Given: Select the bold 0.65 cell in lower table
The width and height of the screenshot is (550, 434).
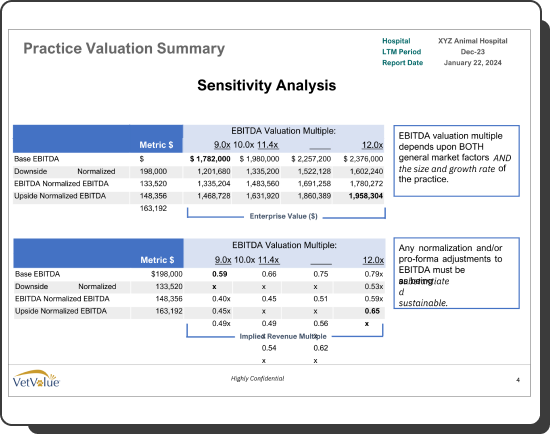Looking at the screenshot, I should (x=372, y=311).
